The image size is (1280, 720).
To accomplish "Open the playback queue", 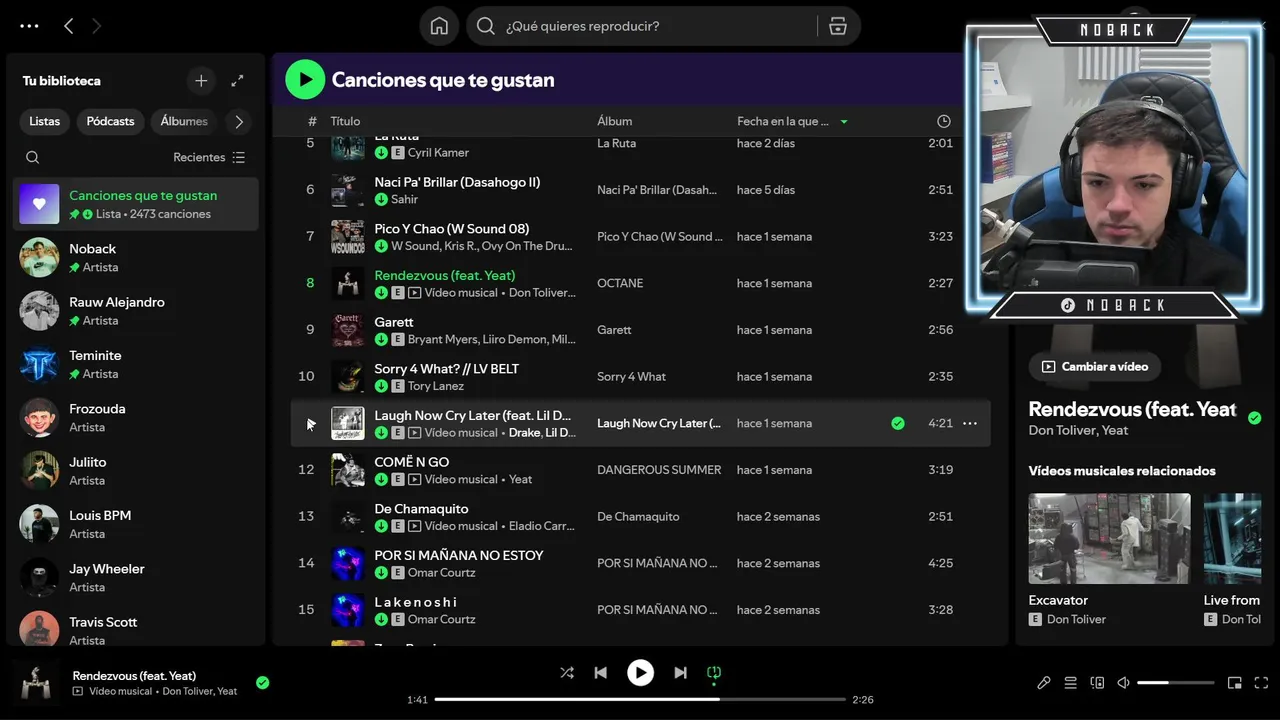I will tap(1070, 683).
